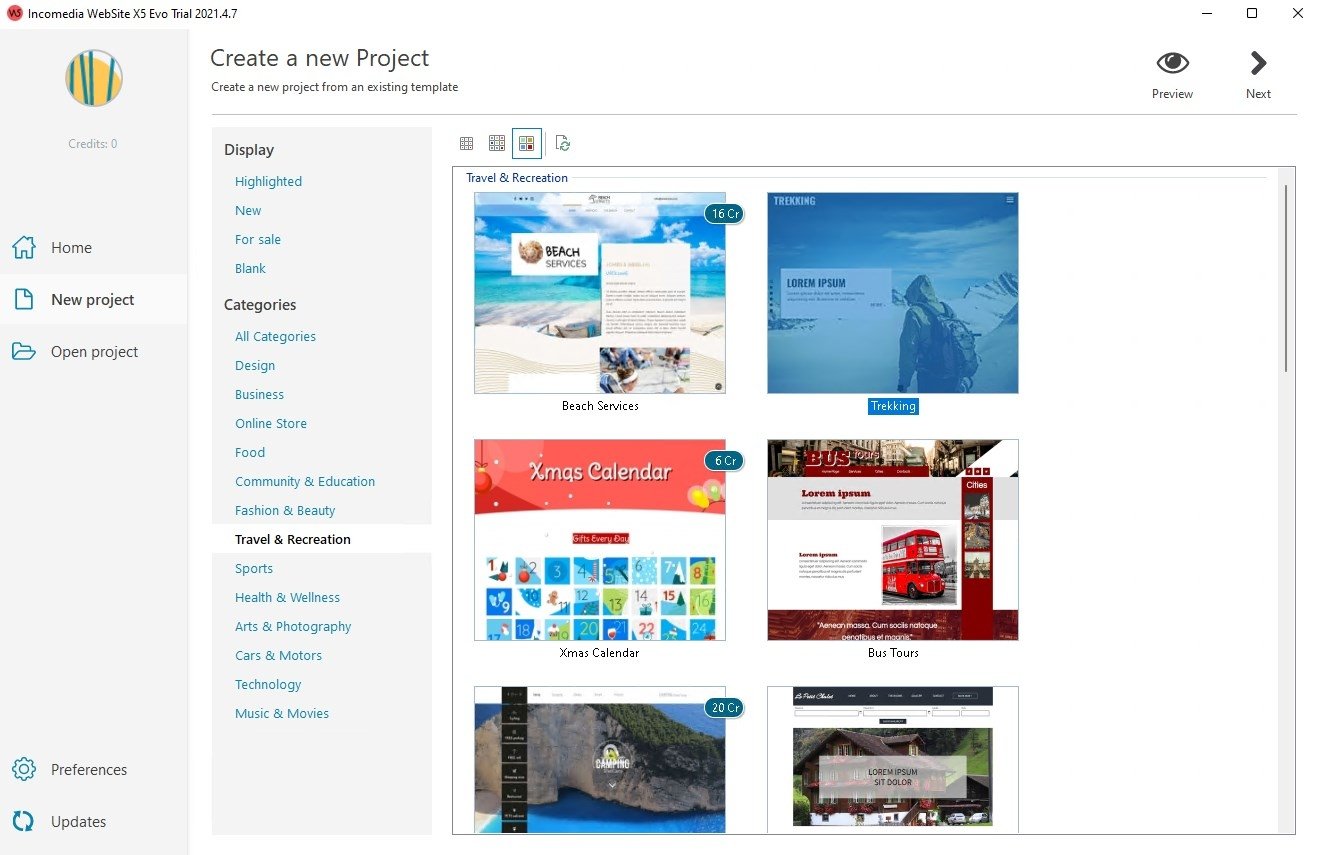This screenshot has width=1321, height=855.
Task: Select the Beach Services template thumbnail
Action: pyautogui.click(x=600, y=293)
